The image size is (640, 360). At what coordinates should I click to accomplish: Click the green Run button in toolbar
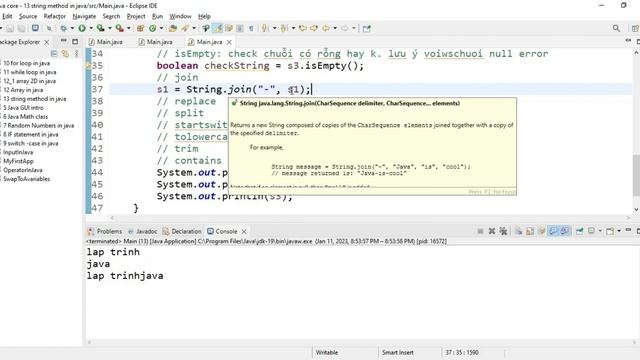[x=82, y=28]
